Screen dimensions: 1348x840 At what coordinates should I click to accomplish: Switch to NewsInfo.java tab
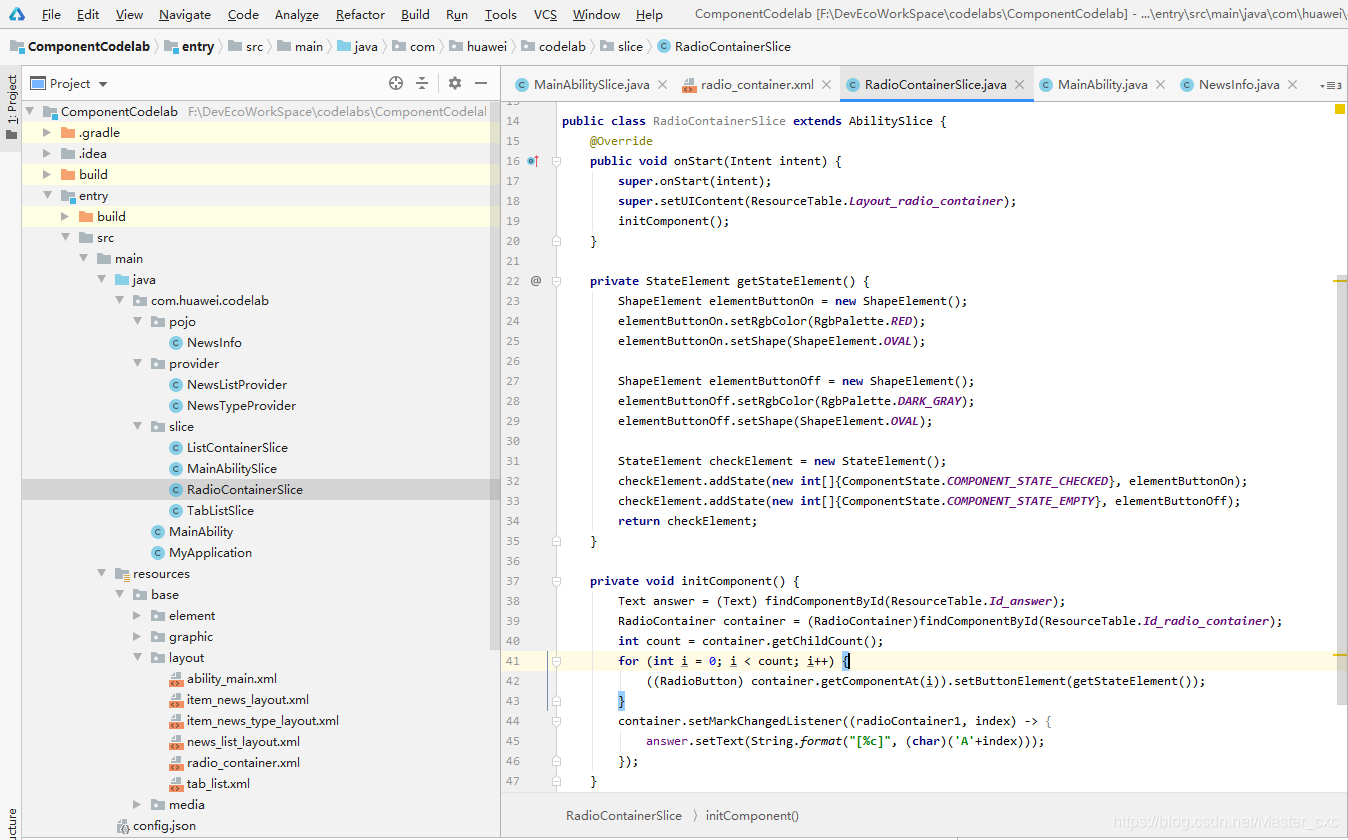[1239, 85]
